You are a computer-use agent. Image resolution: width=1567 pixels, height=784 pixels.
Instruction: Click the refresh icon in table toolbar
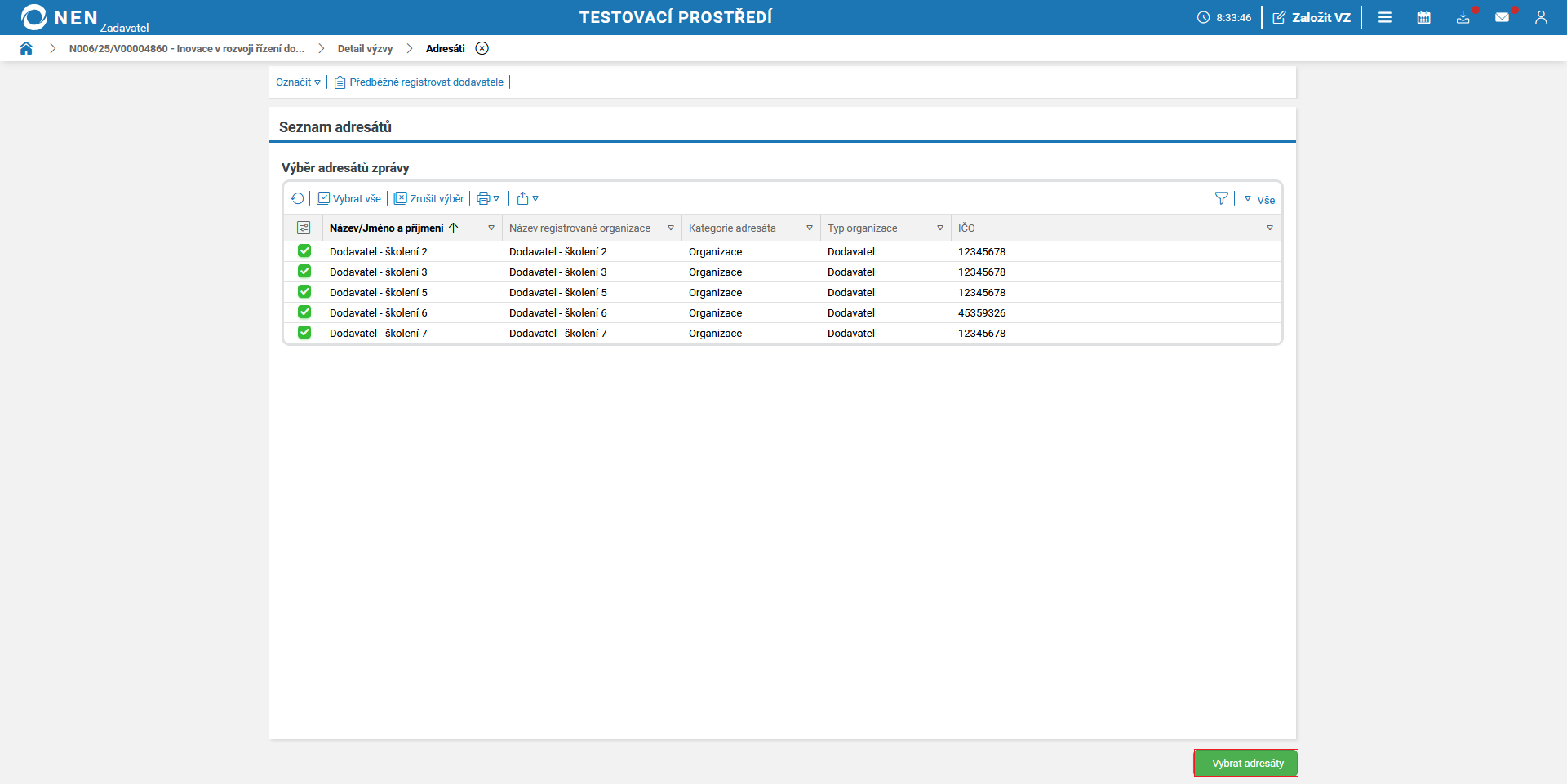[298, 198]
